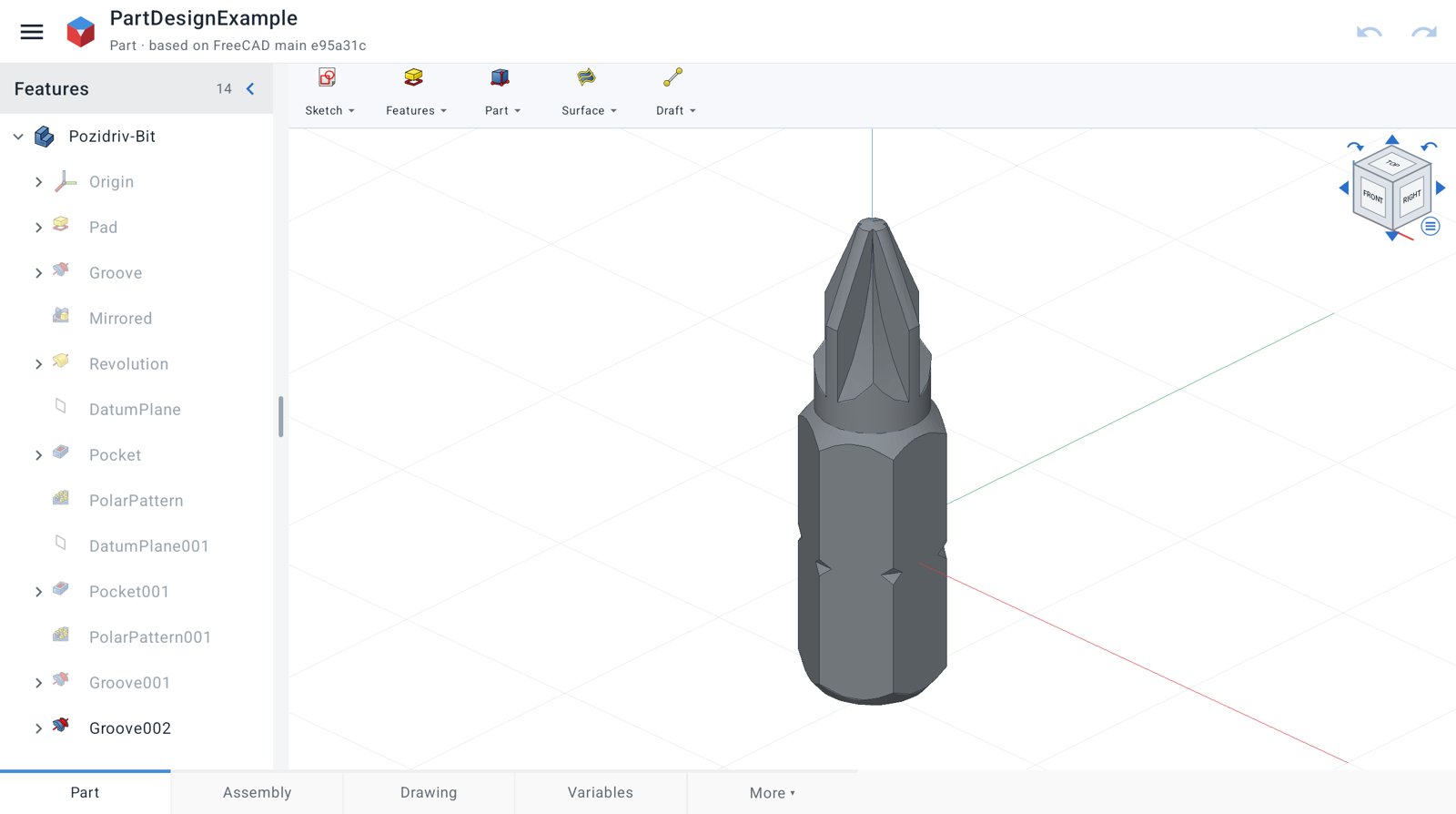
Task: Click the Features panel scrollbar handle
Action: (281, 416)
